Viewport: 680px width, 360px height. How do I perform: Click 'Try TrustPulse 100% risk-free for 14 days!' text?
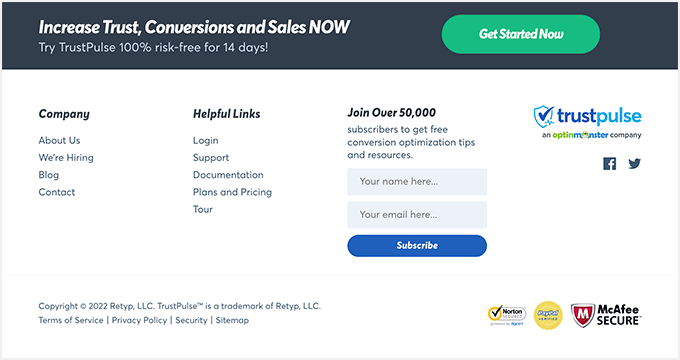pos(153,47)
